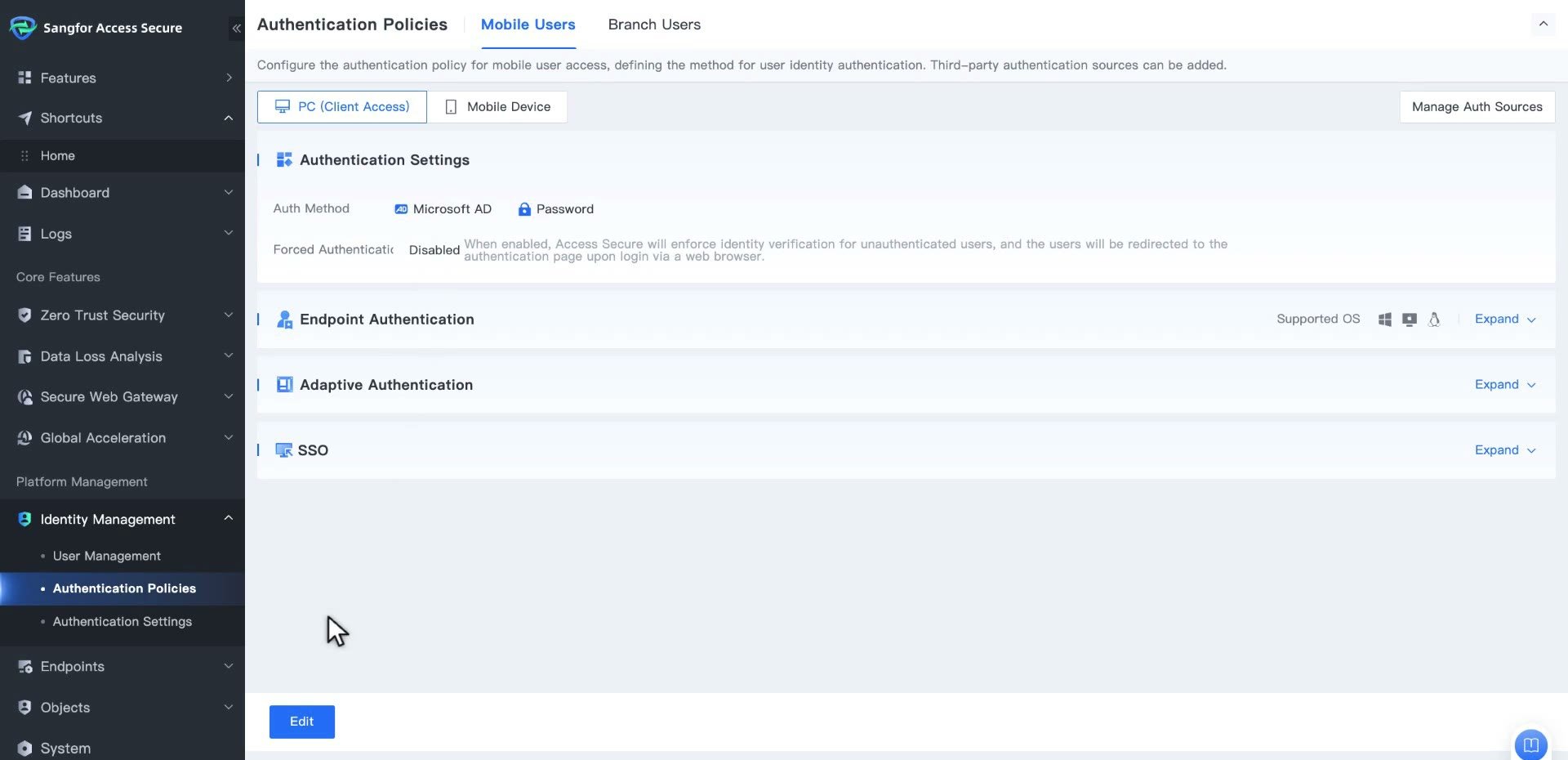Expand the Global Acceleration chevron
Image resolution: width=1568 pixels, height=760 pixels.
[229, 437]
